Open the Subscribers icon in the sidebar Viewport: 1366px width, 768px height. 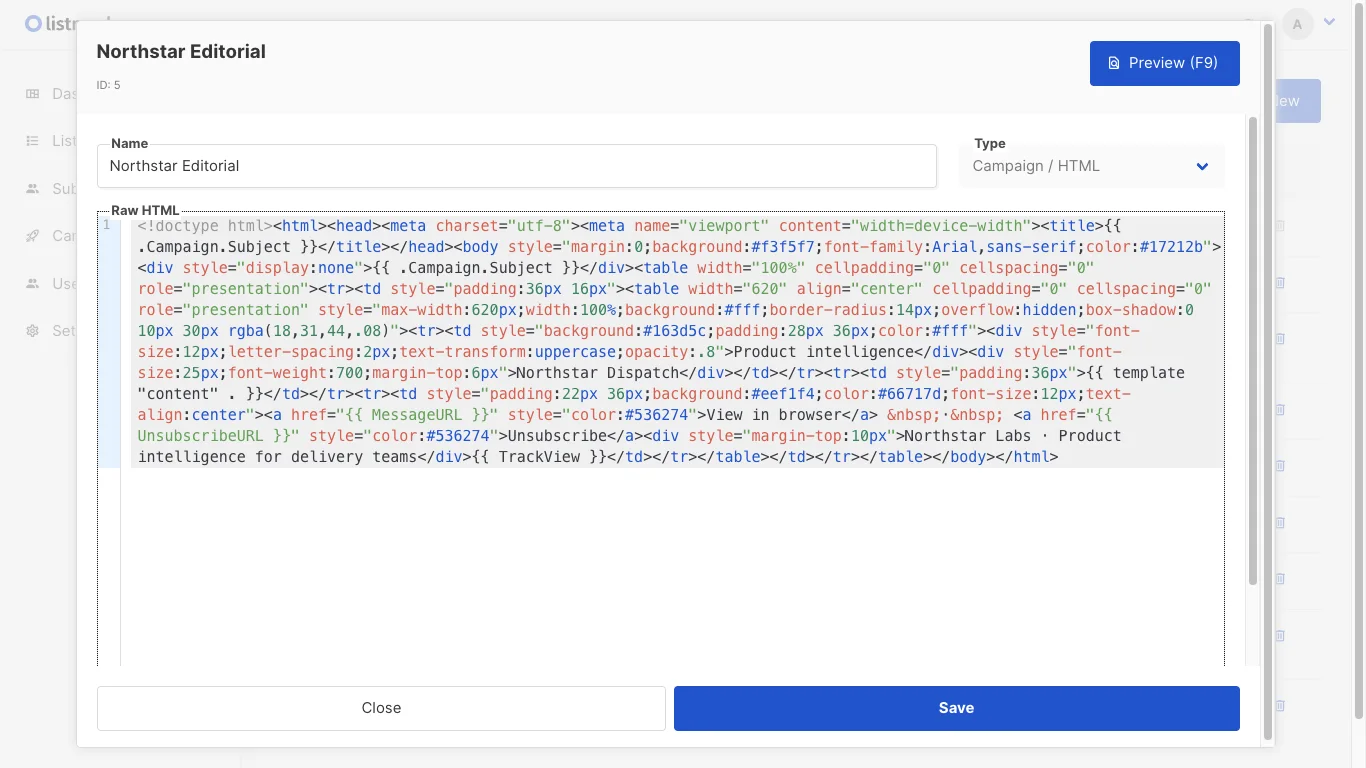point(33,189)
